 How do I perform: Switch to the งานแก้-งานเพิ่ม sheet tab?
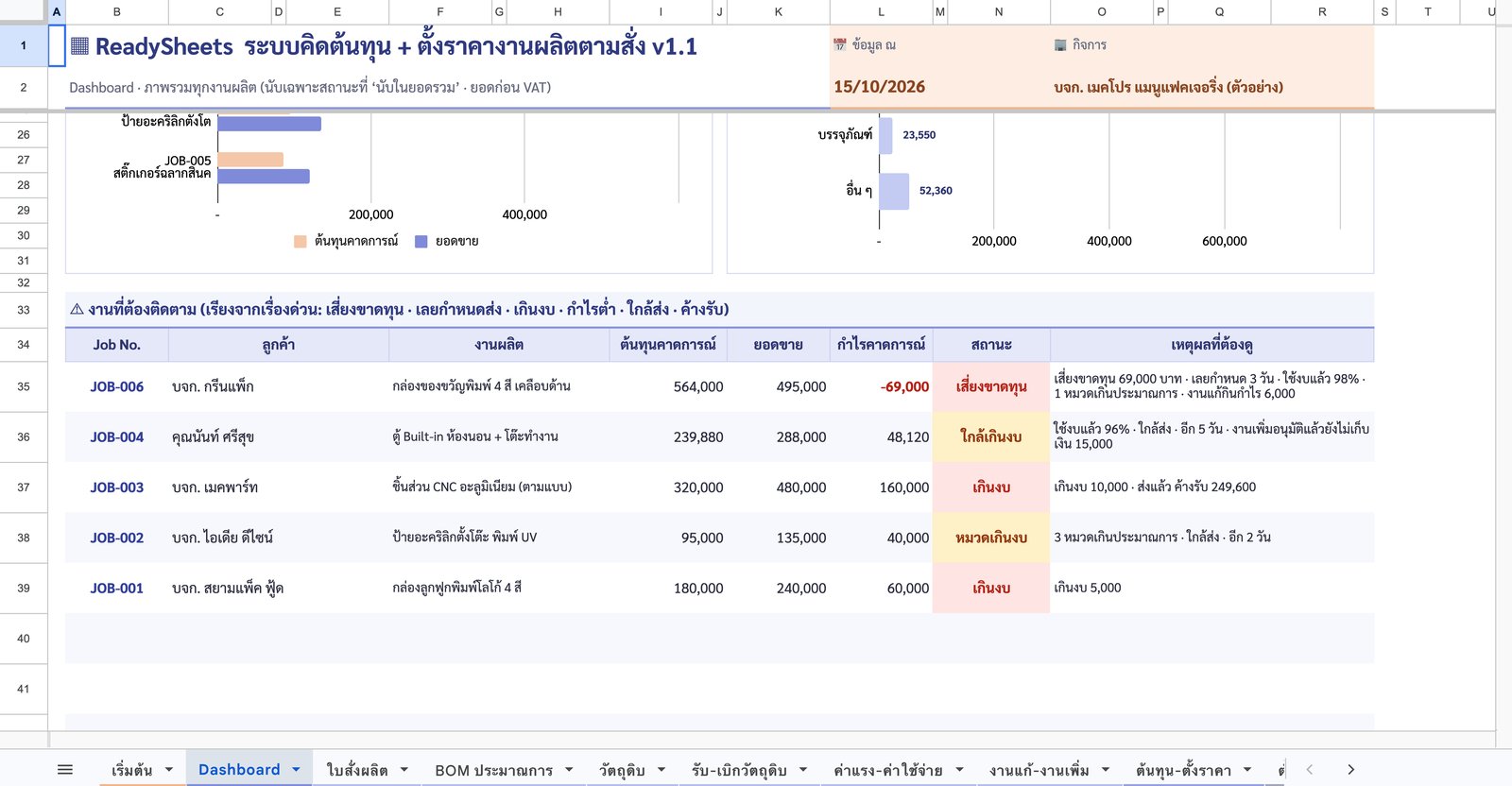coord(1039,770)
